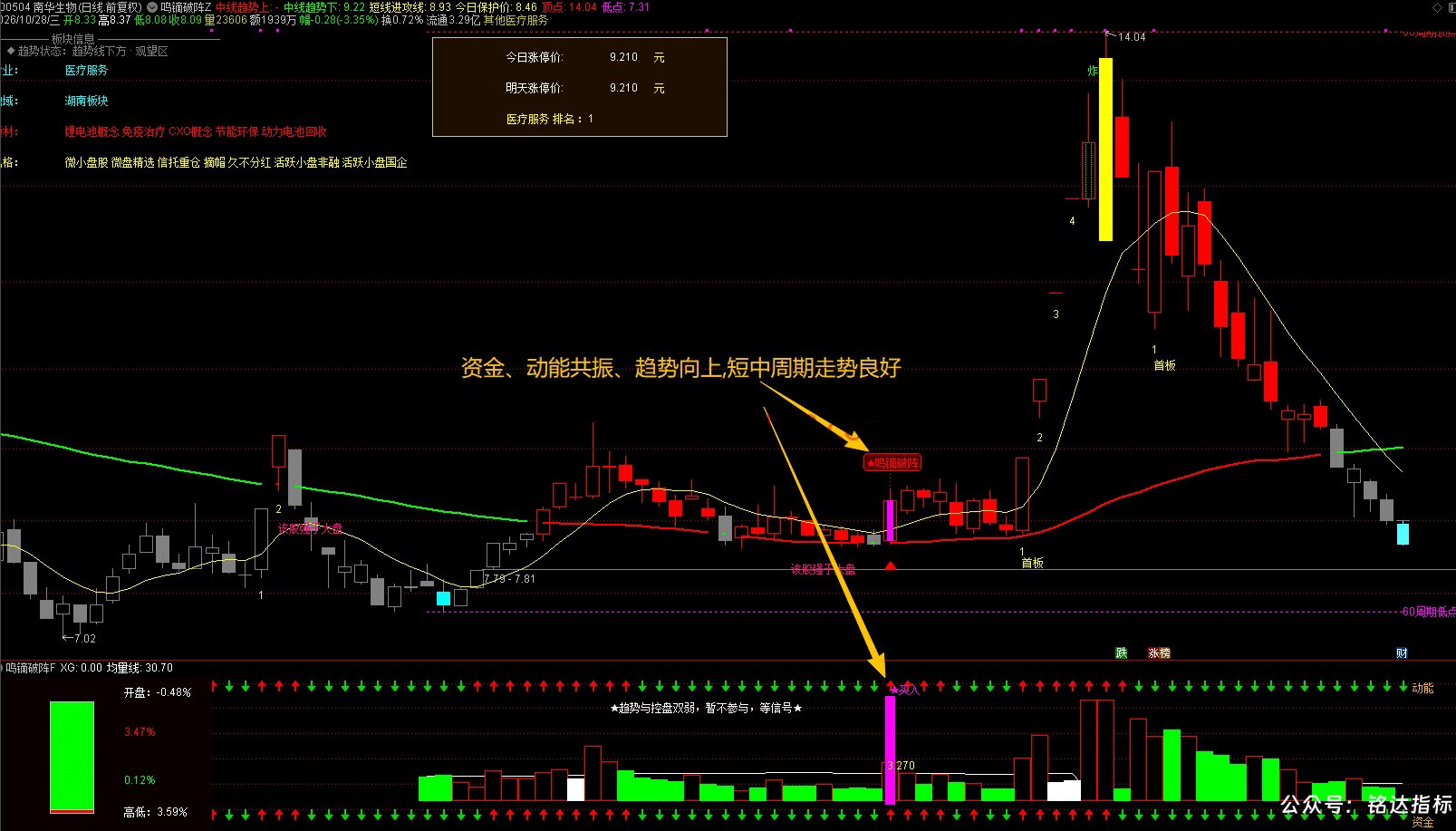Image resolution: width=1456 pixels, height=831 pixels.
Task: Click the red triangle below the buy-signal candle
Action: (891, 566)
